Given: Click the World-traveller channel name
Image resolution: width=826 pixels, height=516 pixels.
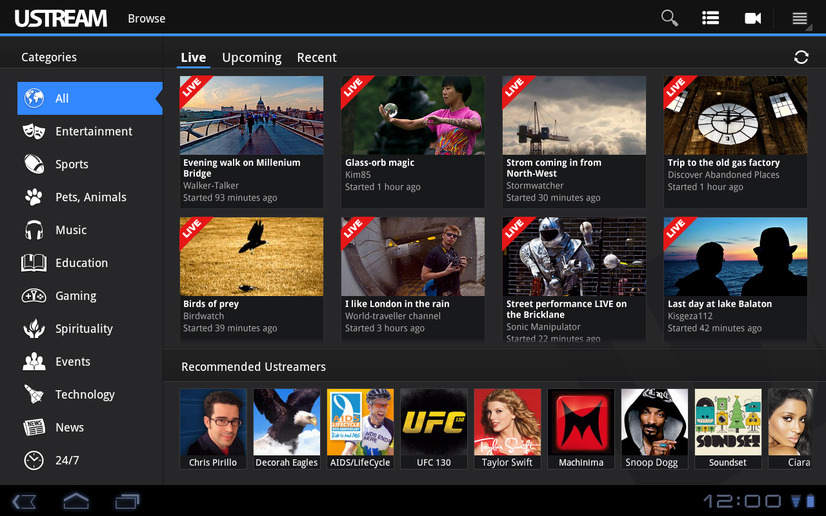Looking at the screenshot, I should (x=392, y=316).
